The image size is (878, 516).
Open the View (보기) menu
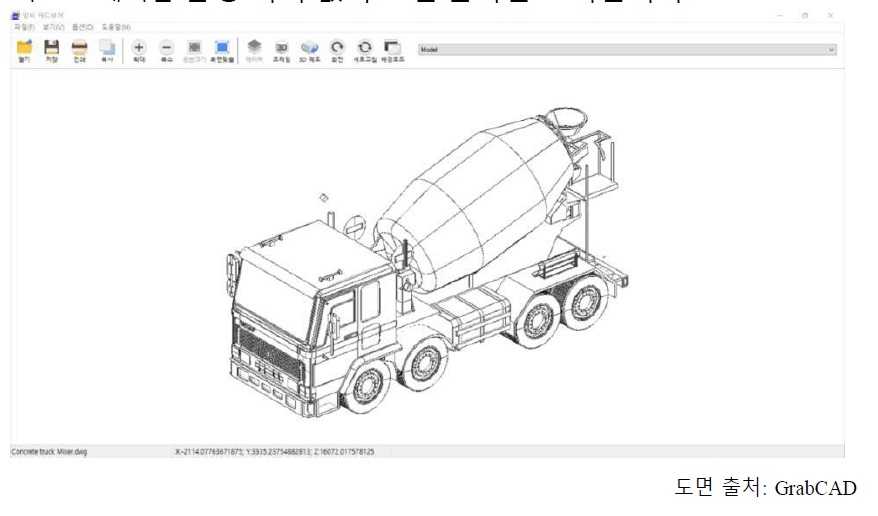click(54, 27)
